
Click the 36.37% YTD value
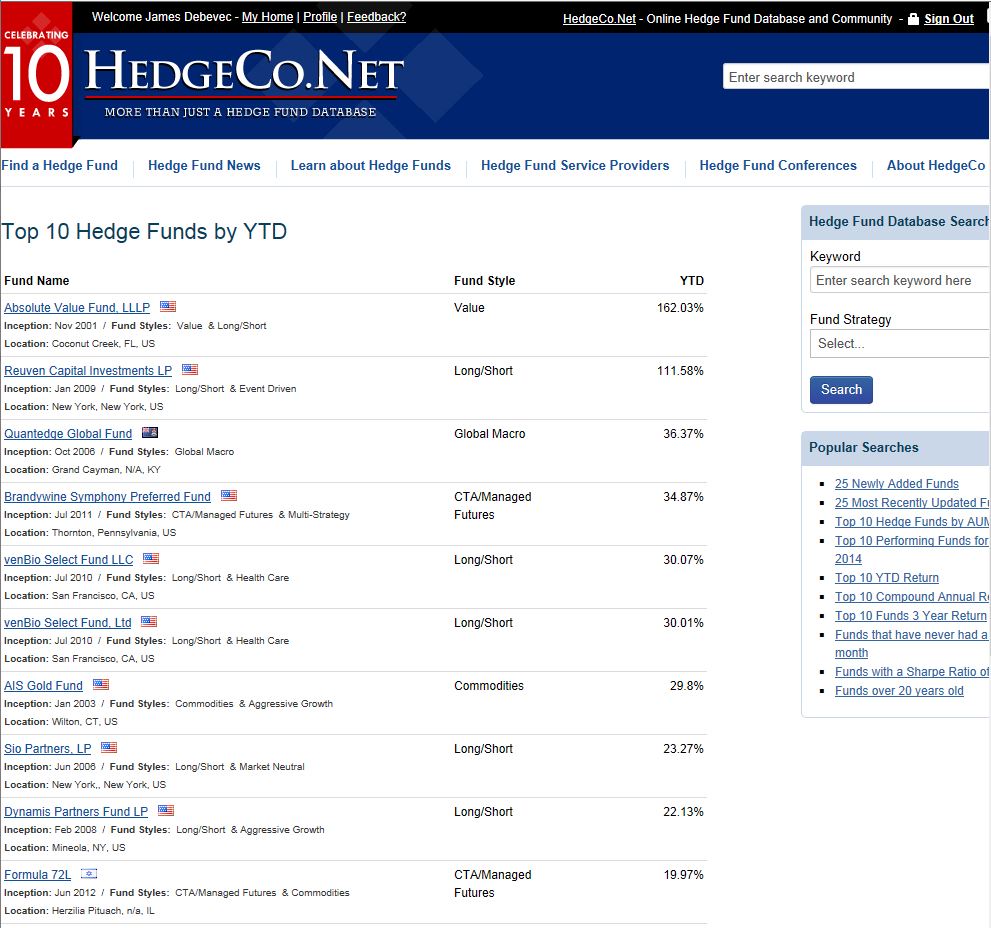click(683, 434)
